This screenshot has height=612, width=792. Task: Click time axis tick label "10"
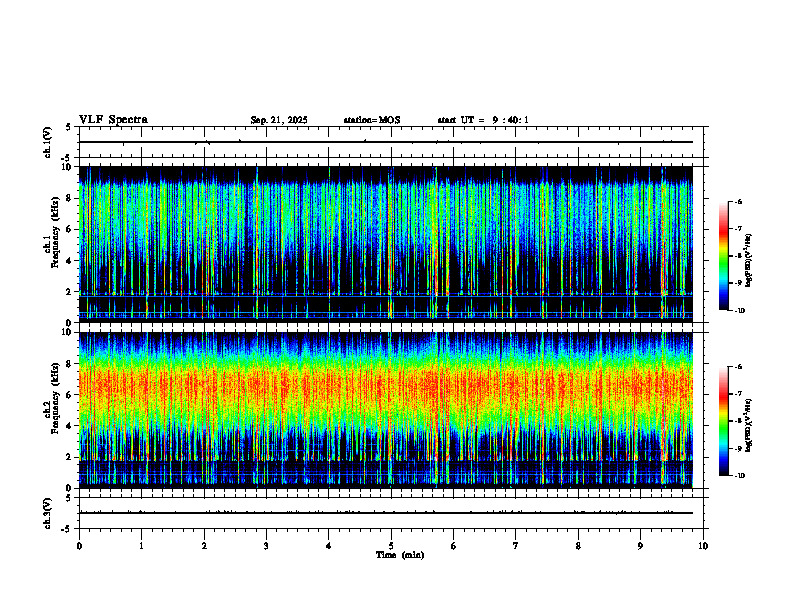click(x=703, y=546)
